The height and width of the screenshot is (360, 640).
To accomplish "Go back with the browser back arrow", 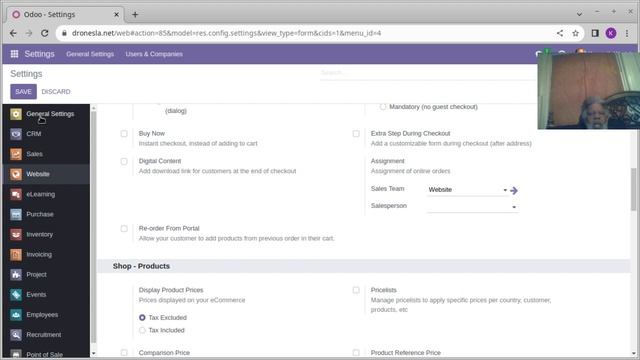I will coord(13,33).
